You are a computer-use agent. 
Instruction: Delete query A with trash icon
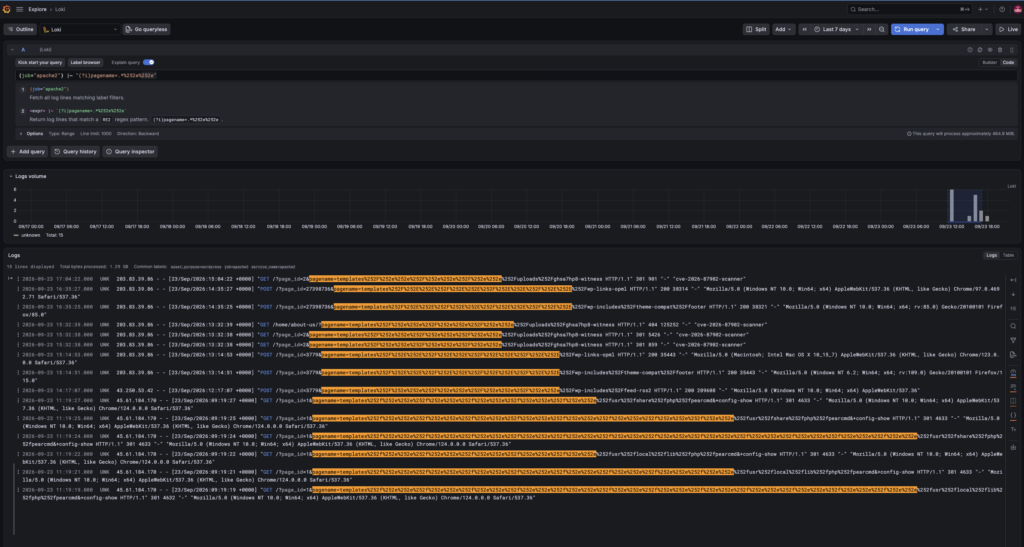1000,50
